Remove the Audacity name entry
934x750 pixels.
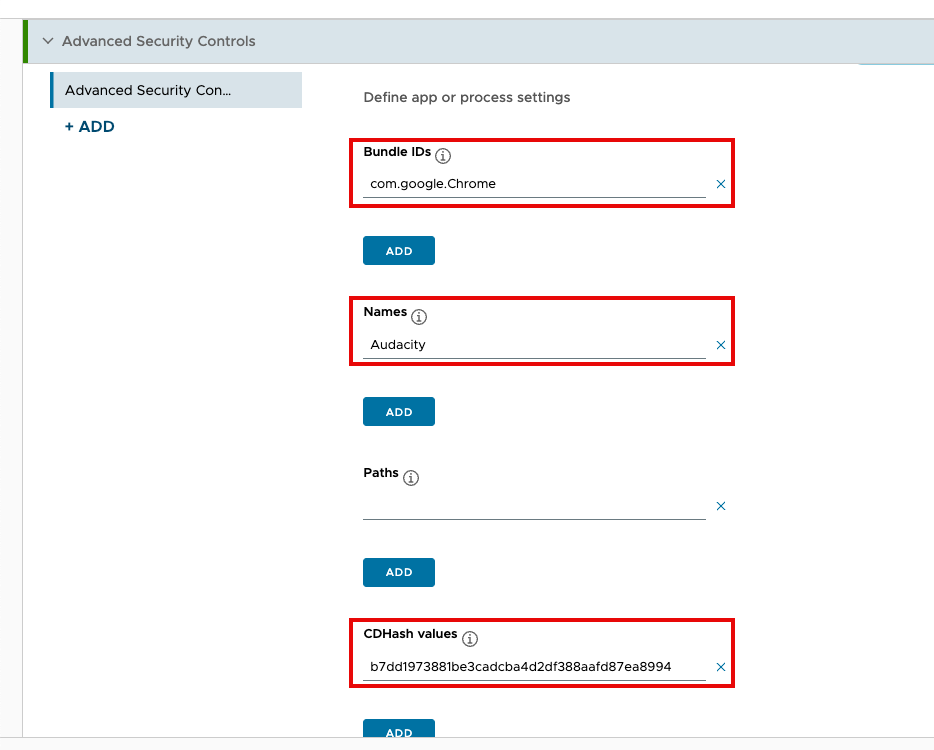[721, 345]
